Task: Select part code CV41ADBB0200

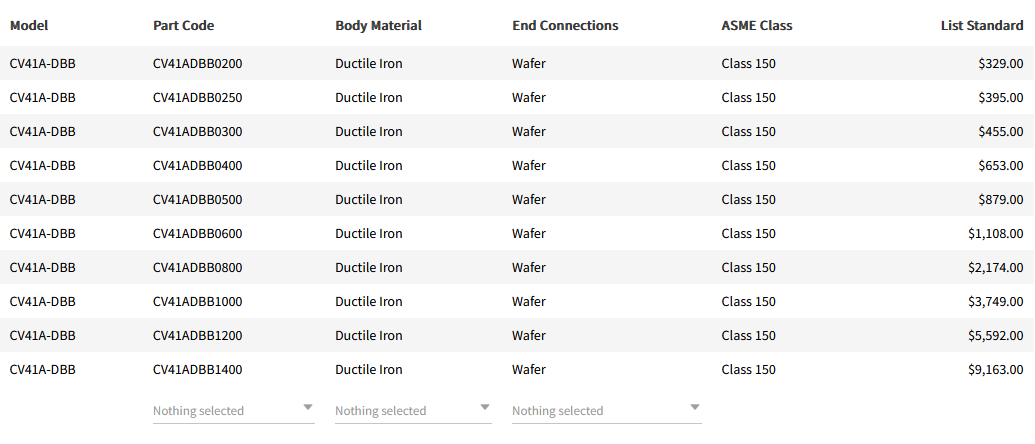Action: coord(197,64)
